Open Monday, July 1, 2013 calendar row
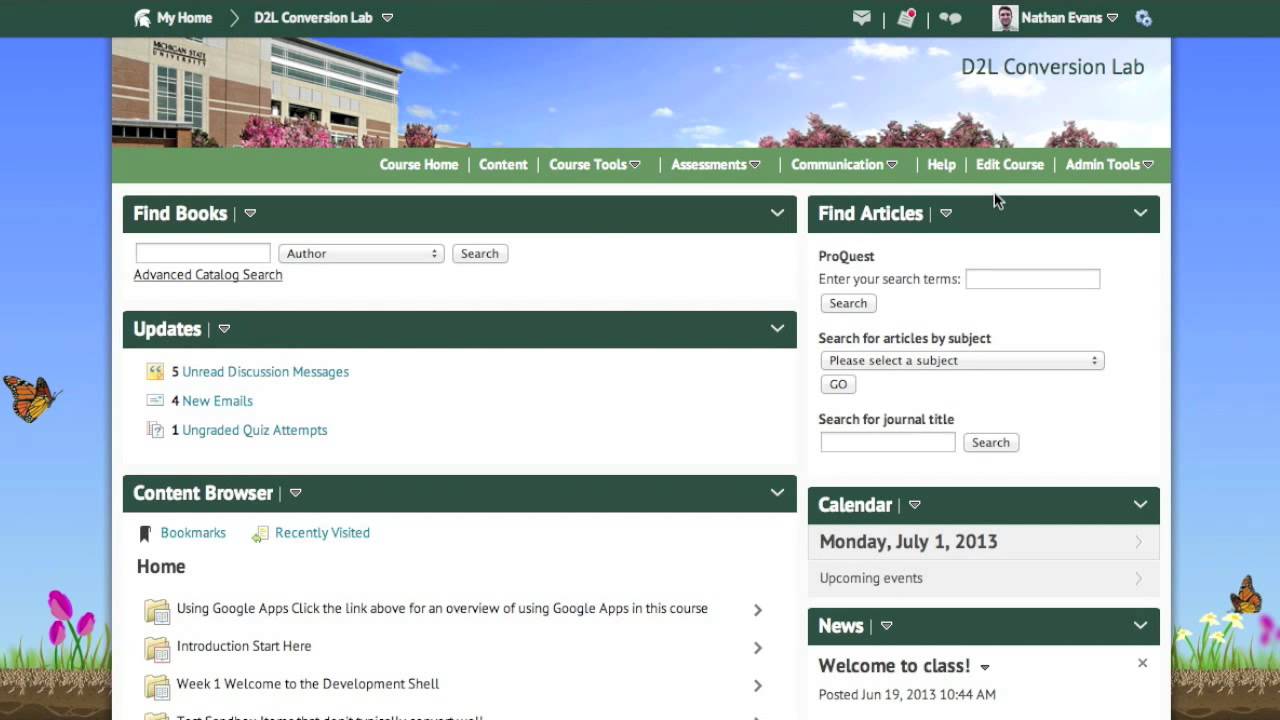The width and height of the screenshot is (1280, 720). [983, 542]
